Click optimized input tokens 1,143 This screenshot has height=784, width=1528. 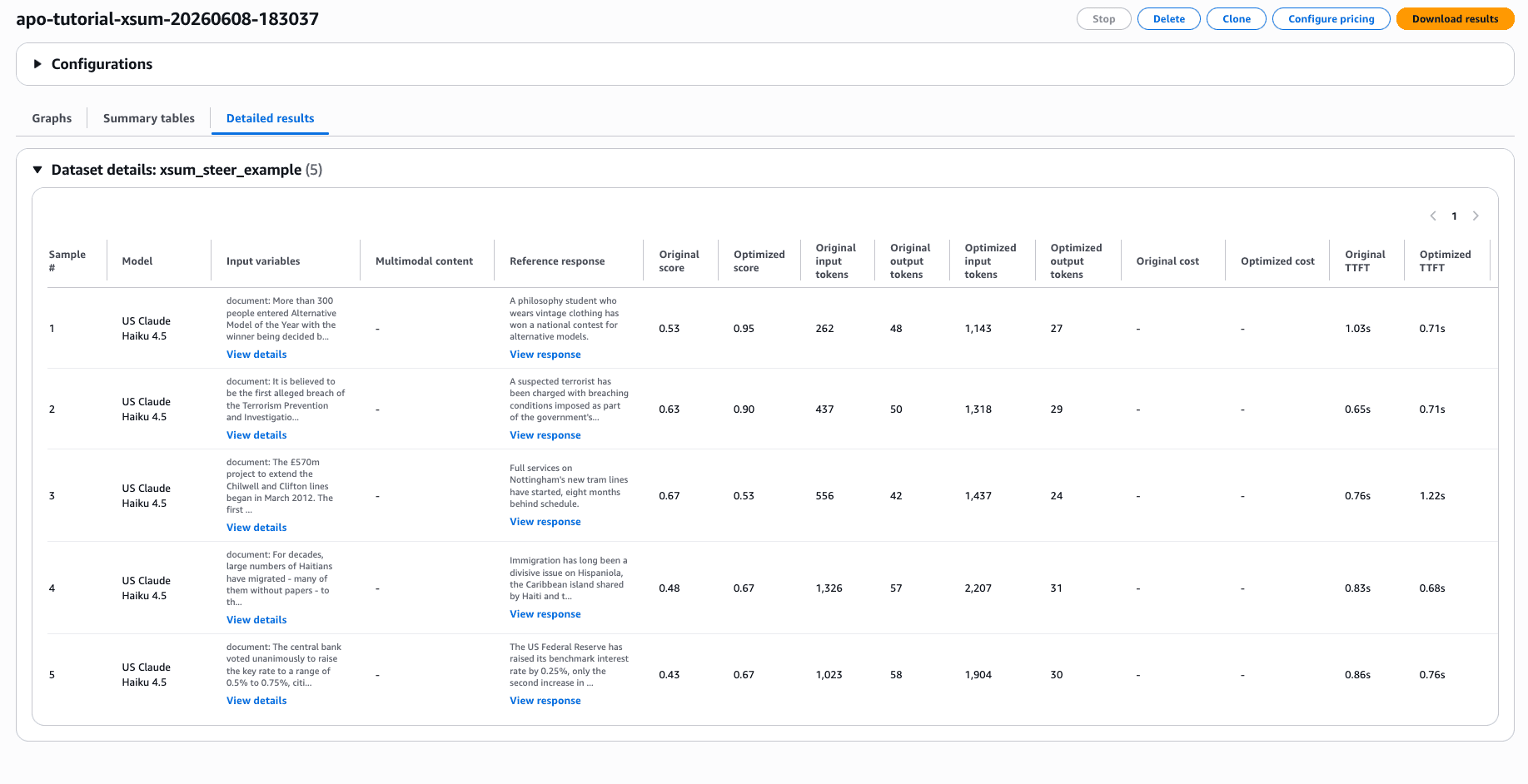point(978,329)
